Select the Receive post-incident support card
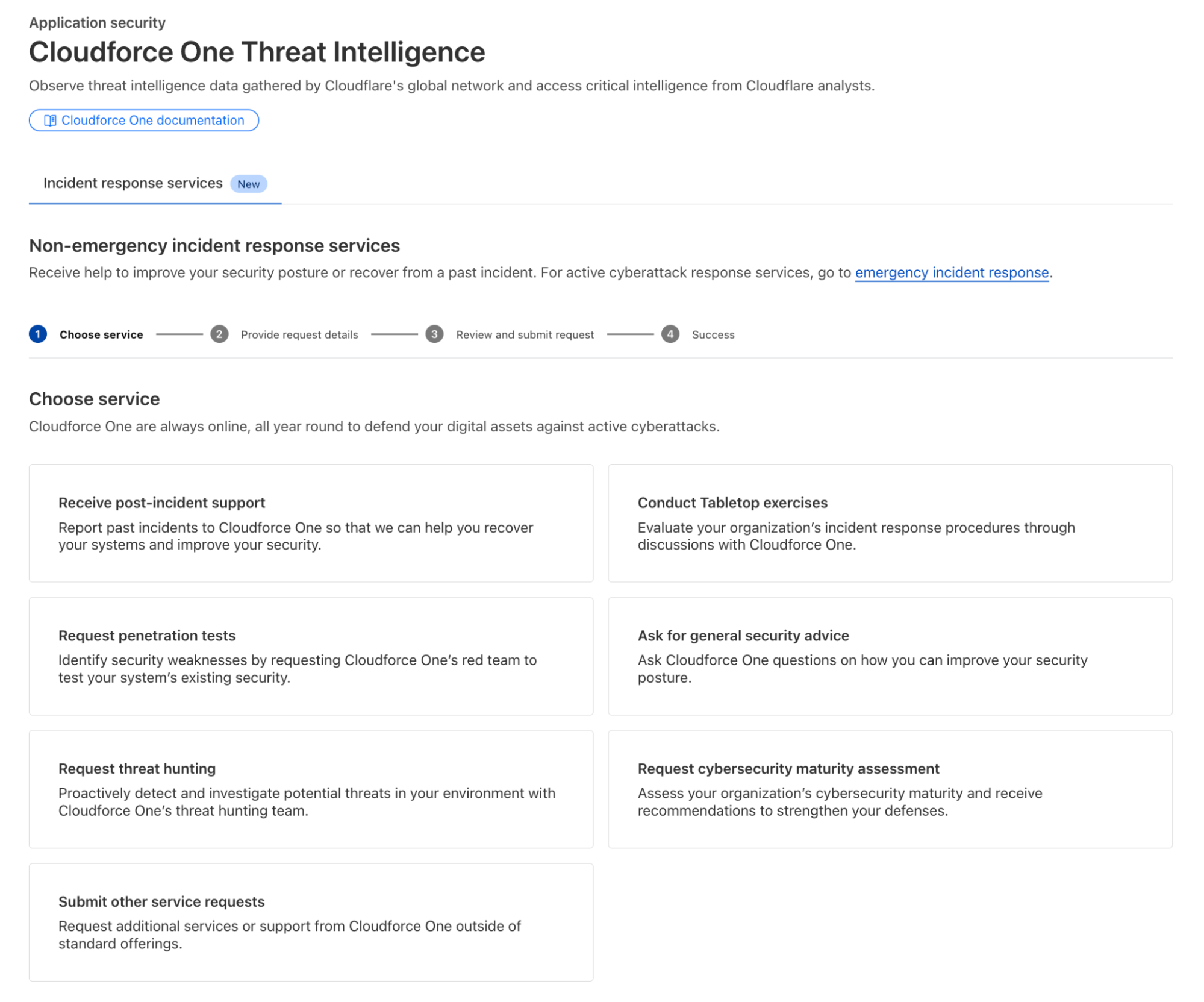Viewport: 1204px width, 1002px height. tap(311, 522)
